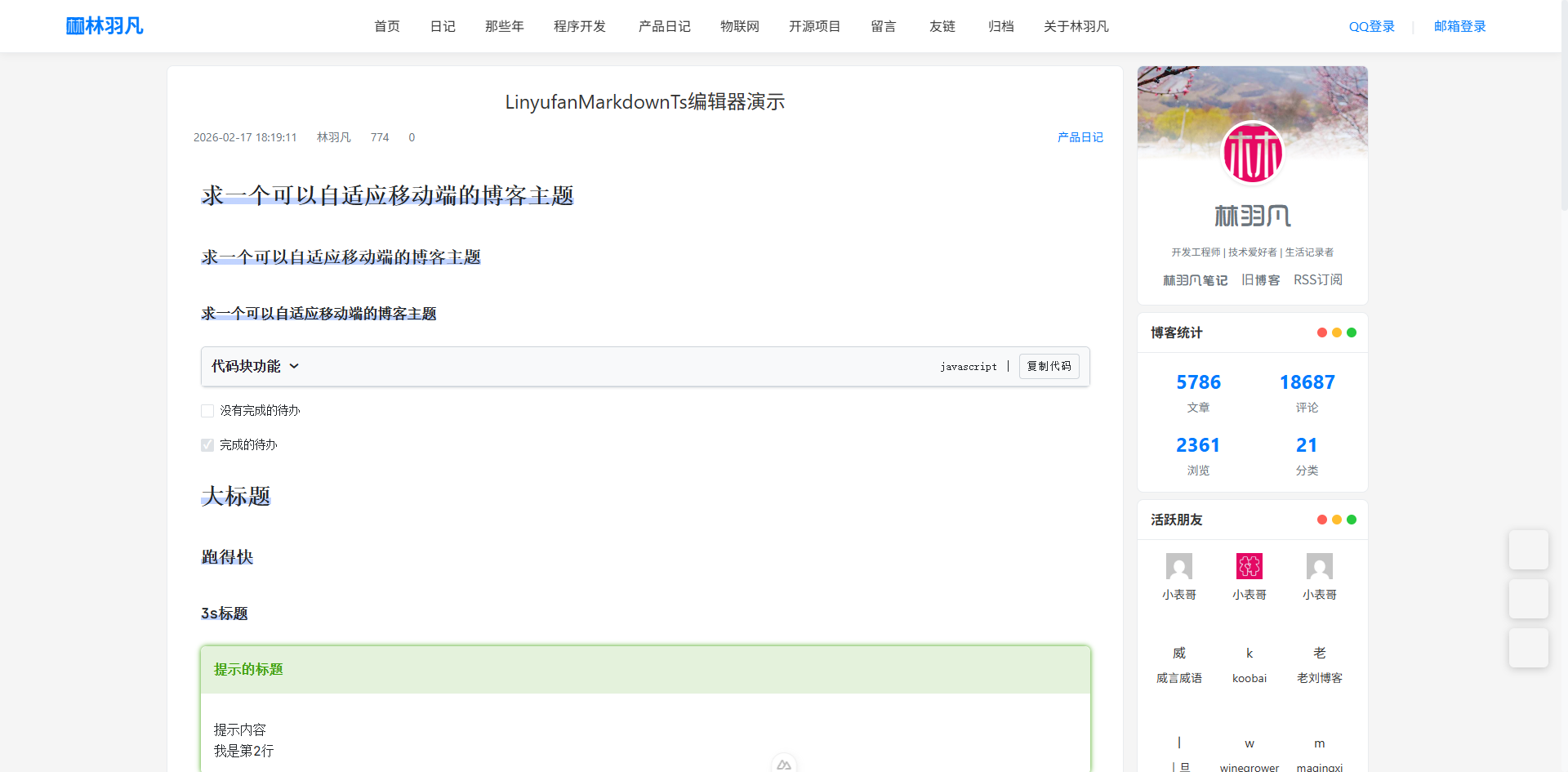Click the w avatar above winegrower
The width and height of the screenshot is (1568, 772).
tap(1249, 743)
